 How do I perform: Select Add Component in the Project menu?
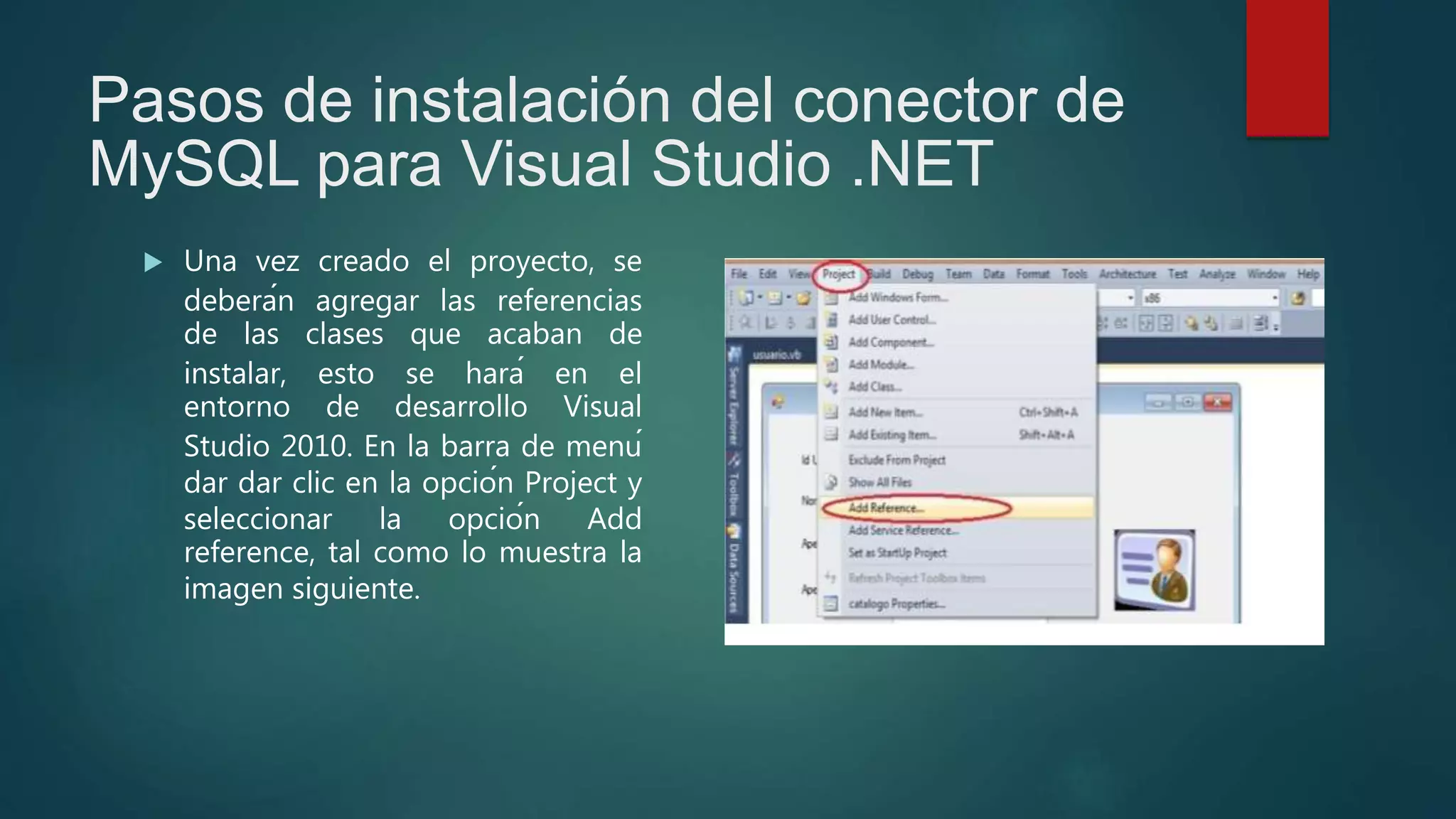coord(956,342)
